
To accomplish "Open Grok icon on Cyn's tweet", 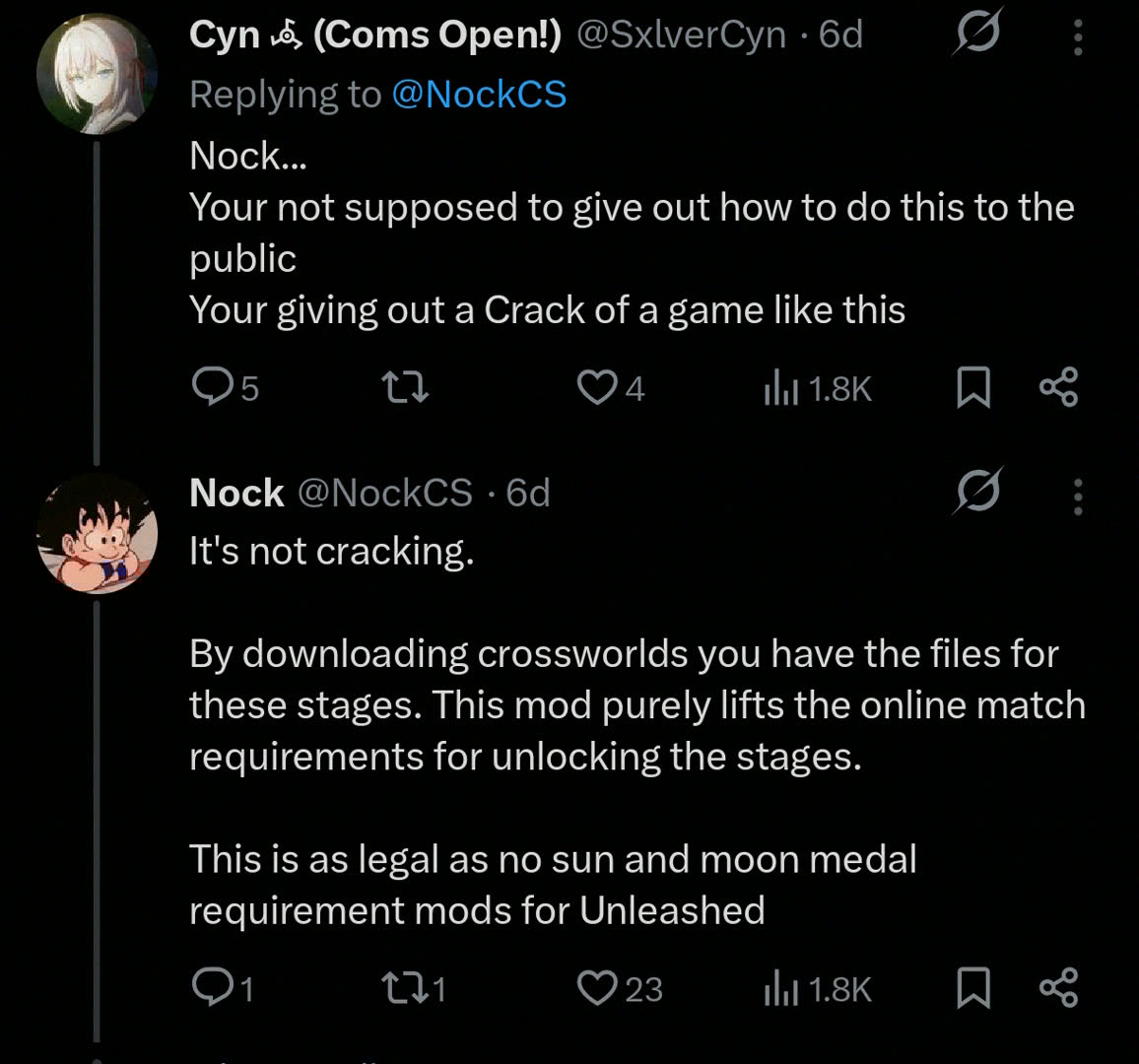I will [977, 32].
